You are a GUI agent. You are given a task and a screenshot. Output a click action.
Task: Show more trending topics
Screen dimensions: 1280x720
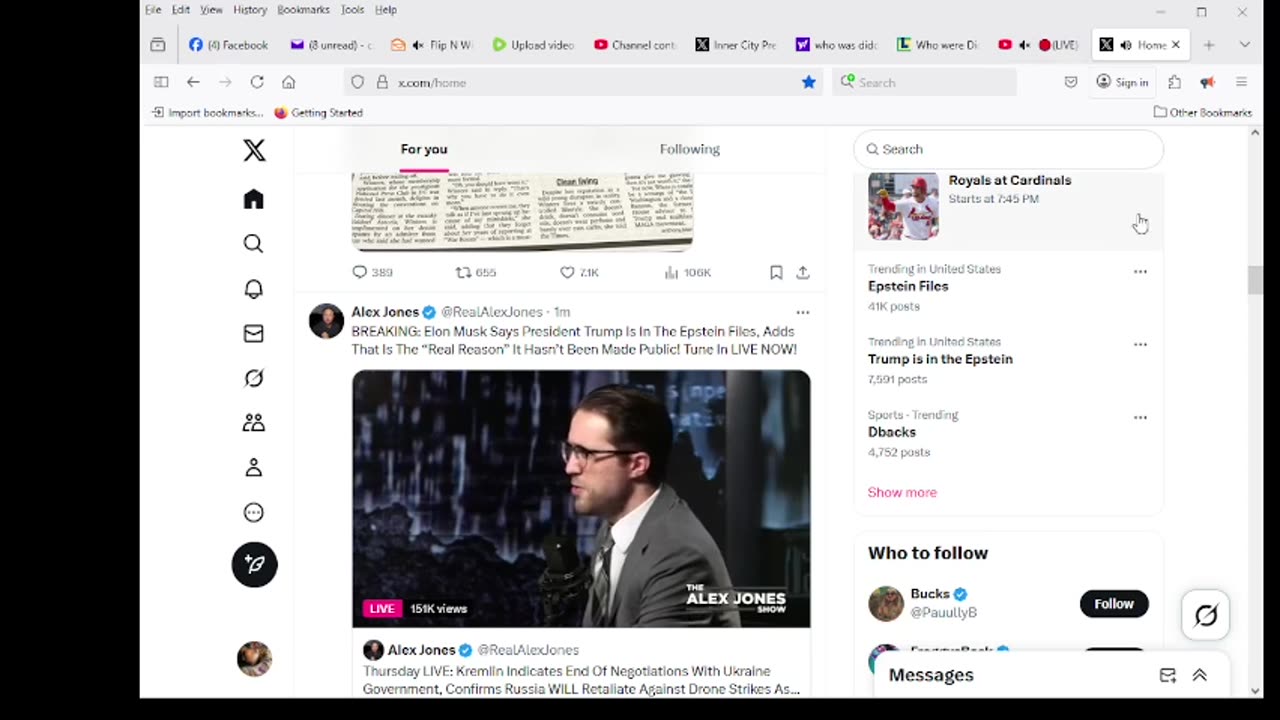[902, 492]
